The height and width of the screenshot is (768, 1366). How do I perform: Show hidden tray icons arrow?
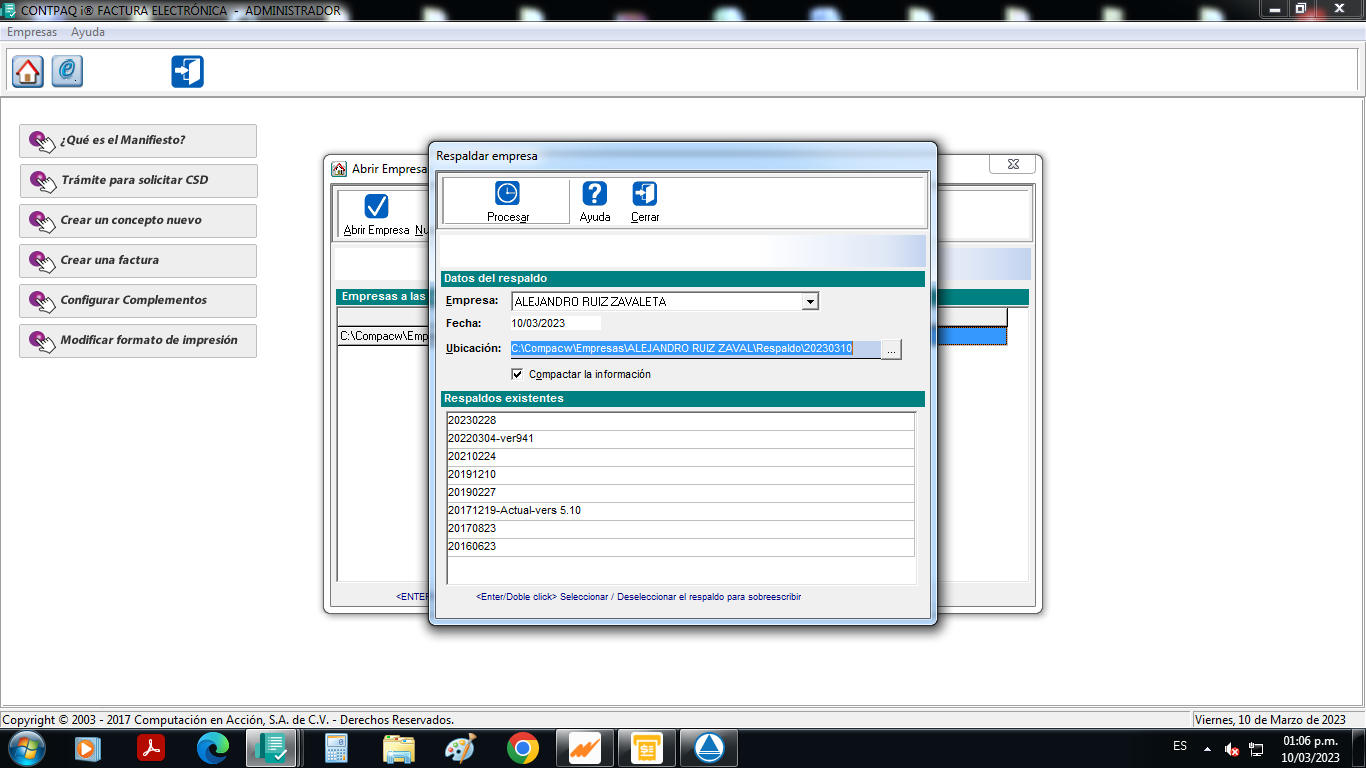pos(1207,749)
